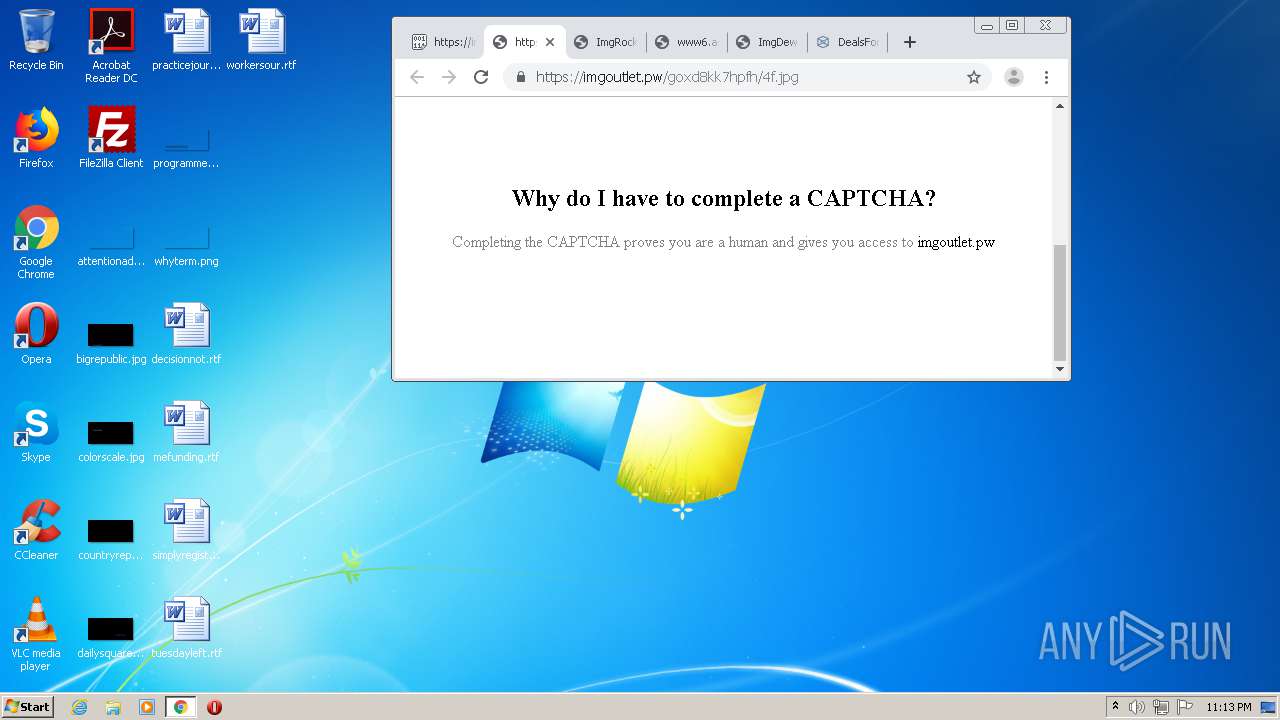This screenshot has width=1280, height=720.
Task: Bookmark this page with star icon
Action: coord(973,77)
